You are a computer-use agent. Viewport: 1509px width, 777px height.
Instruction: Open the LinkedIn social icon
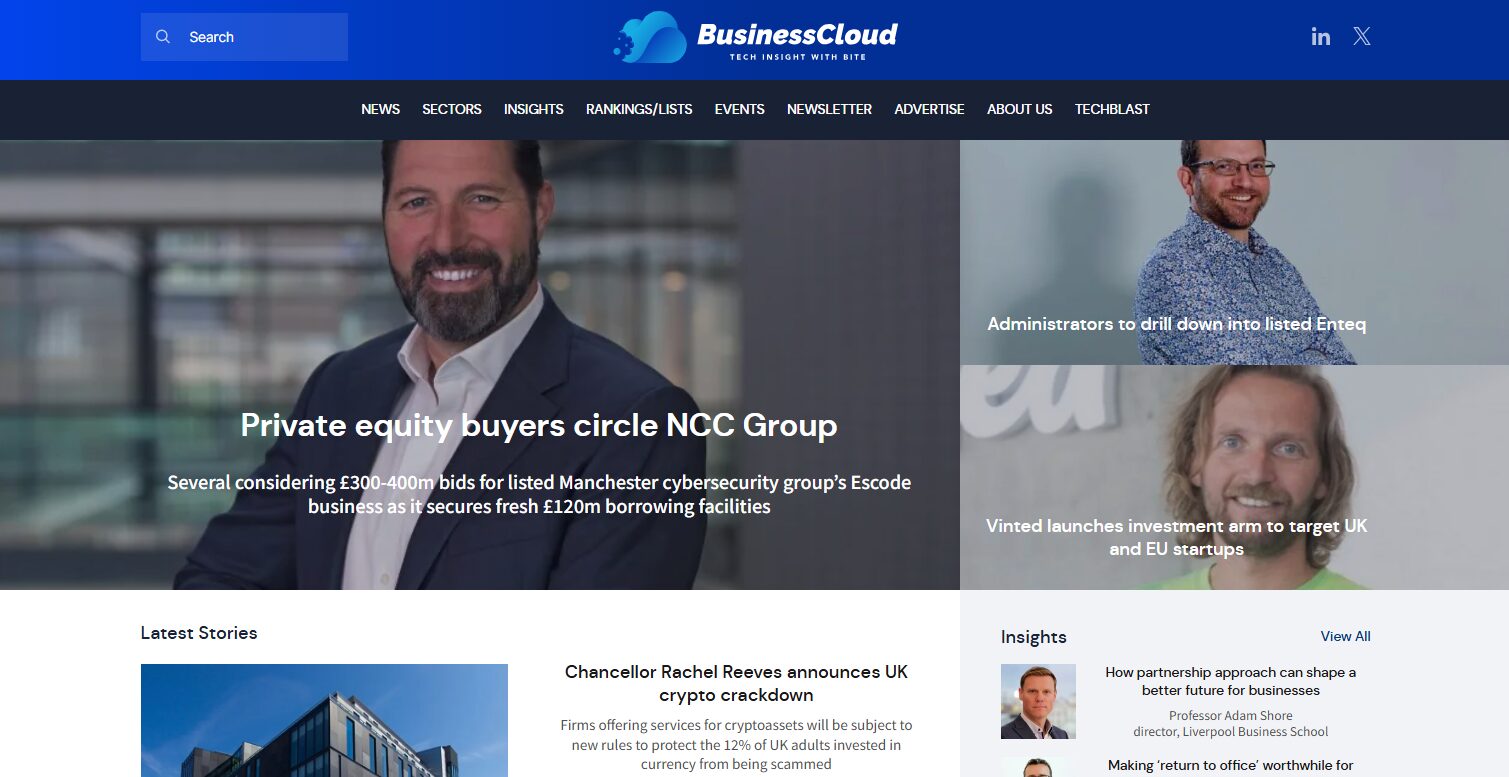1321,37
